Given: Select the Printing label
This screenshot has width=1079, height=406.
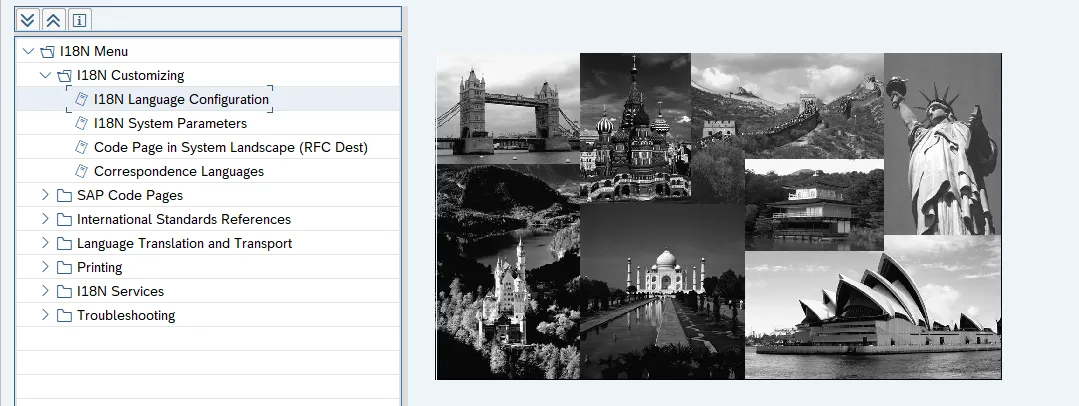Looking at the screenshot, I should coord(100,268).
